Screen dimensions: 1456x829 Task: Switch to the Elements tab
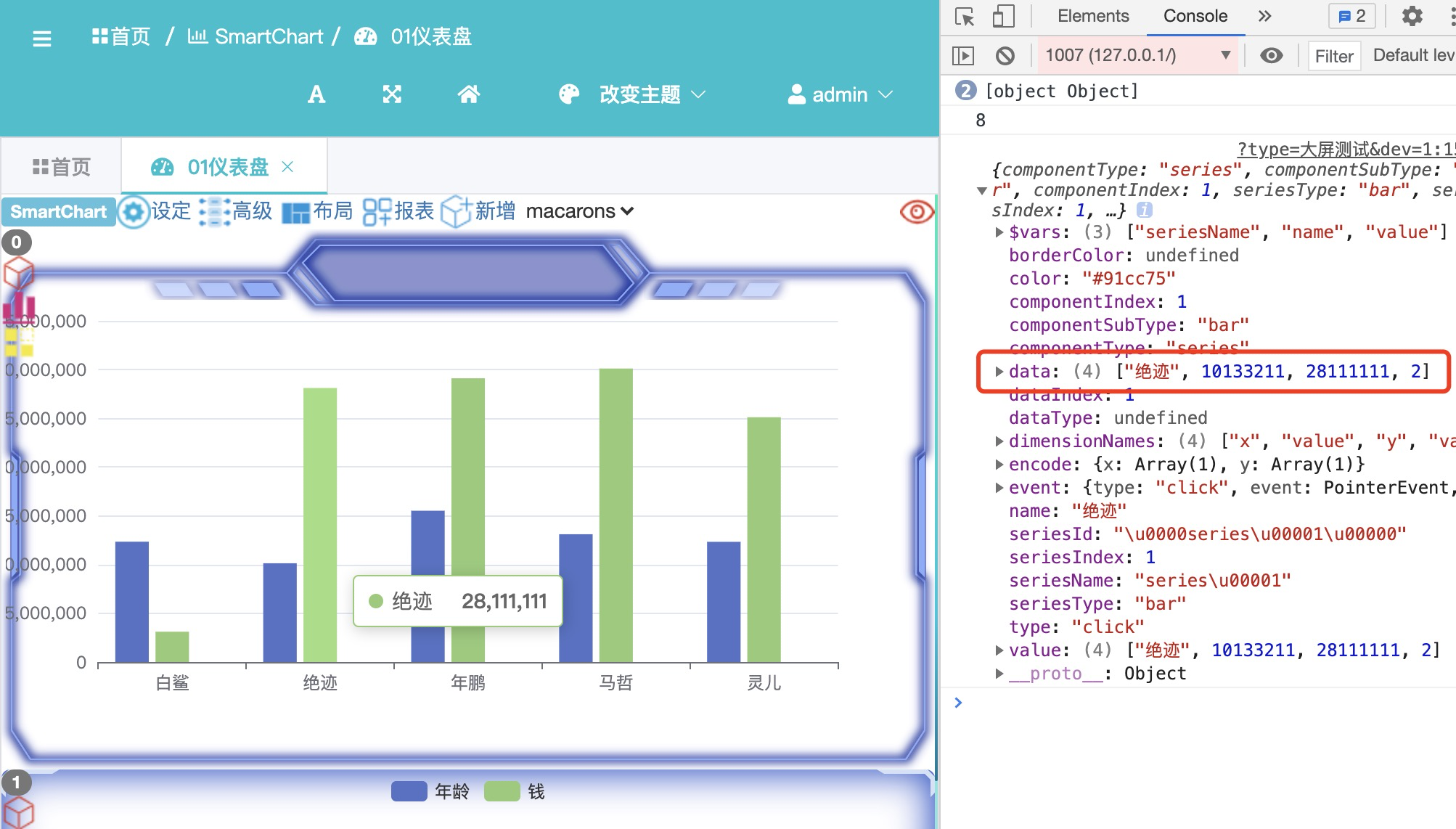tap(1092, 17)
